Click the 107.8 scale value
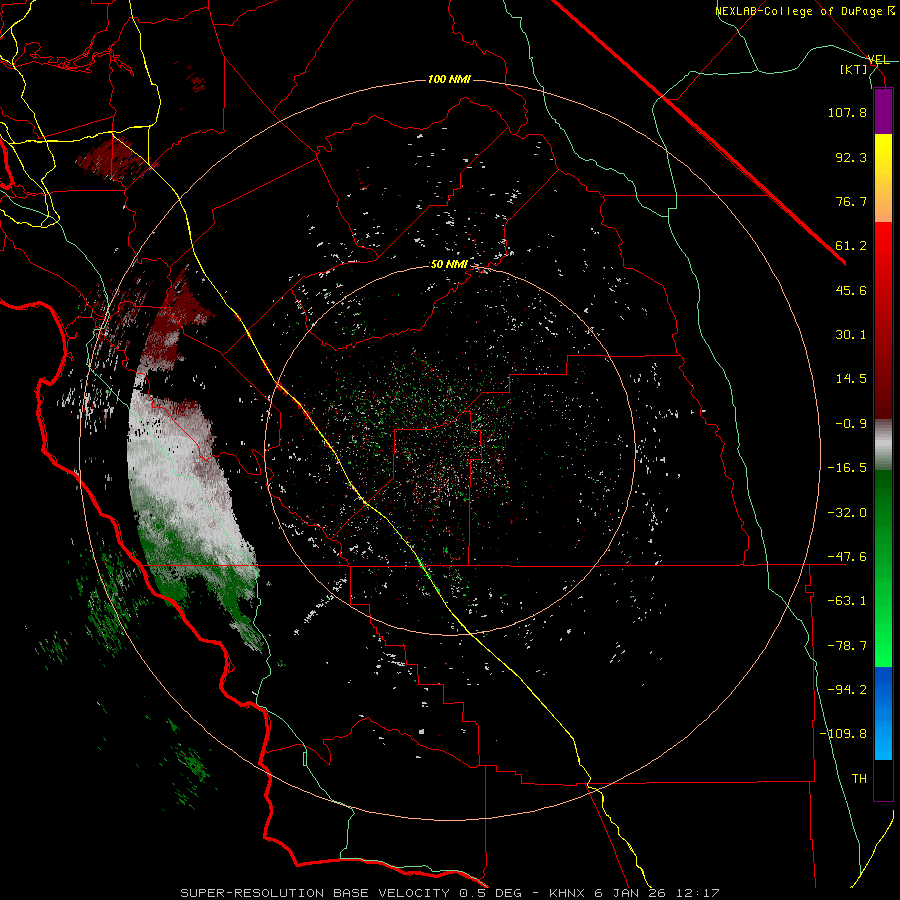This screenshot has height=900, width=900. coord(847,112)
